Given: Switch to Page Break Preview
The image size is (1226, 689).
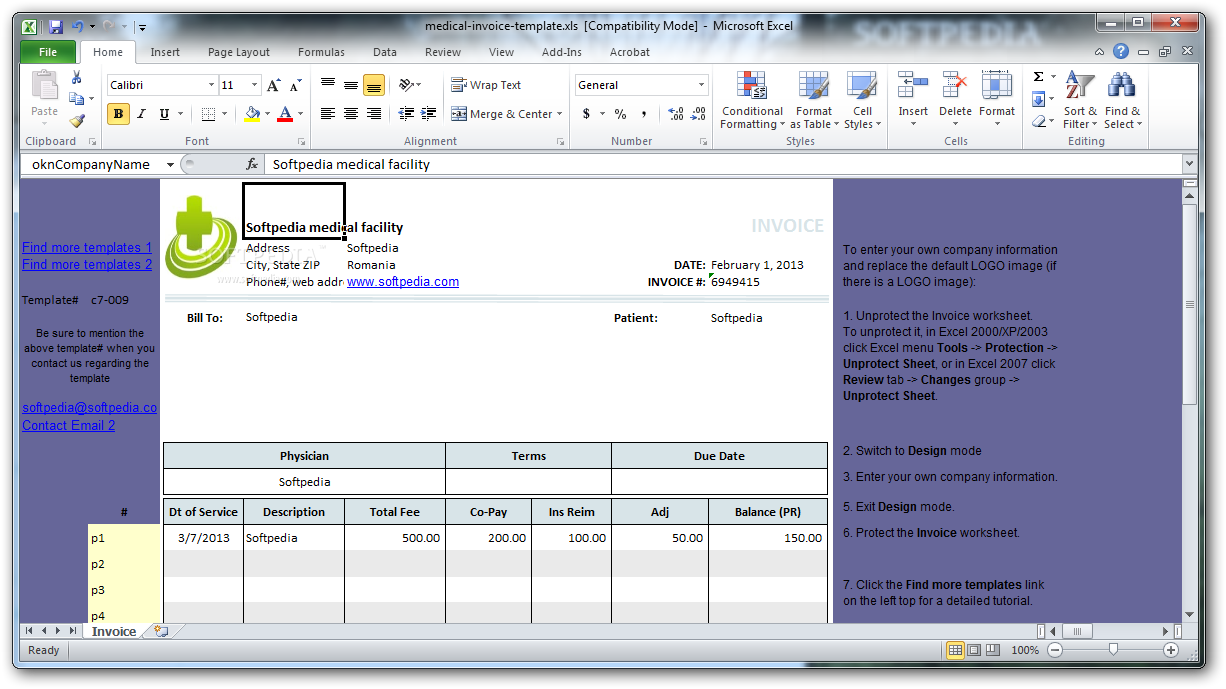Looking at the screenshot, I should (993, 650).
